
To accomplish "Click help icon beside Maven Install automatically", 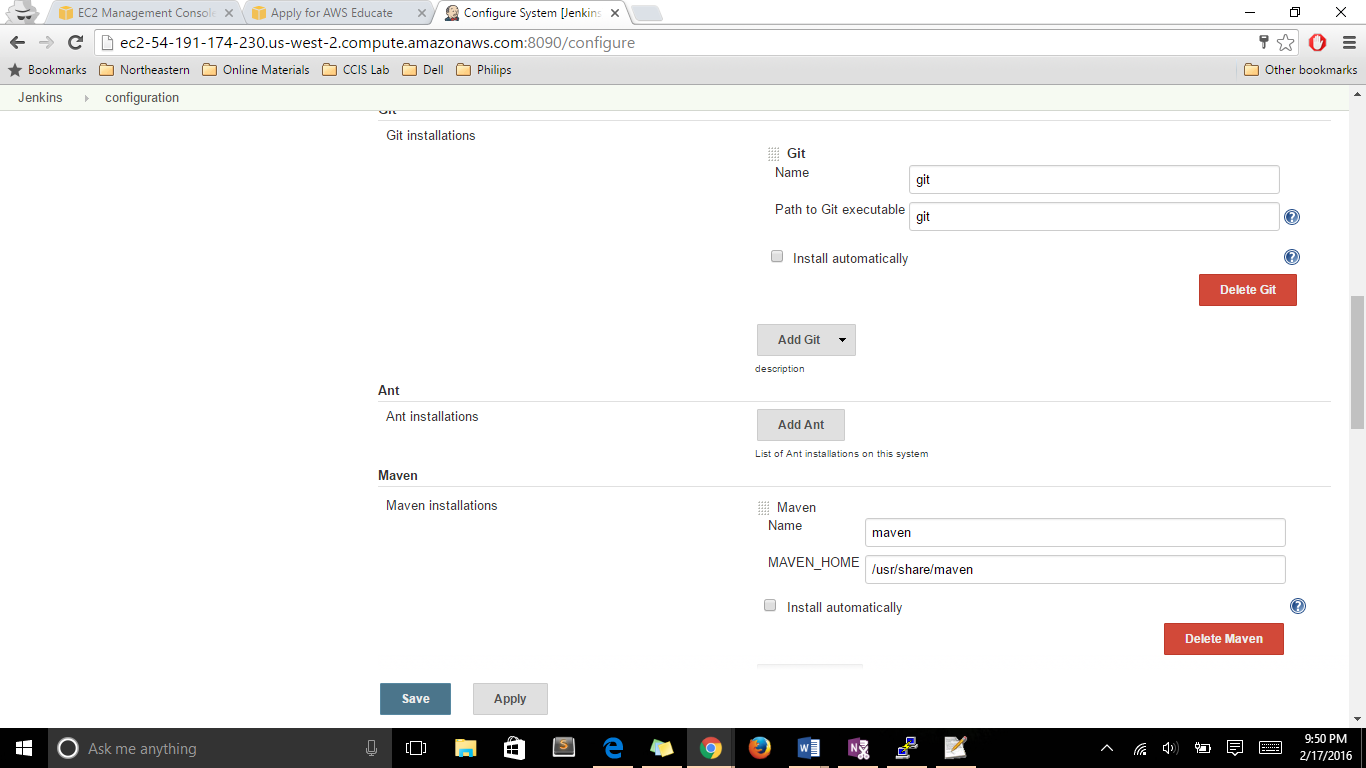I will (x=1297, y=606).
